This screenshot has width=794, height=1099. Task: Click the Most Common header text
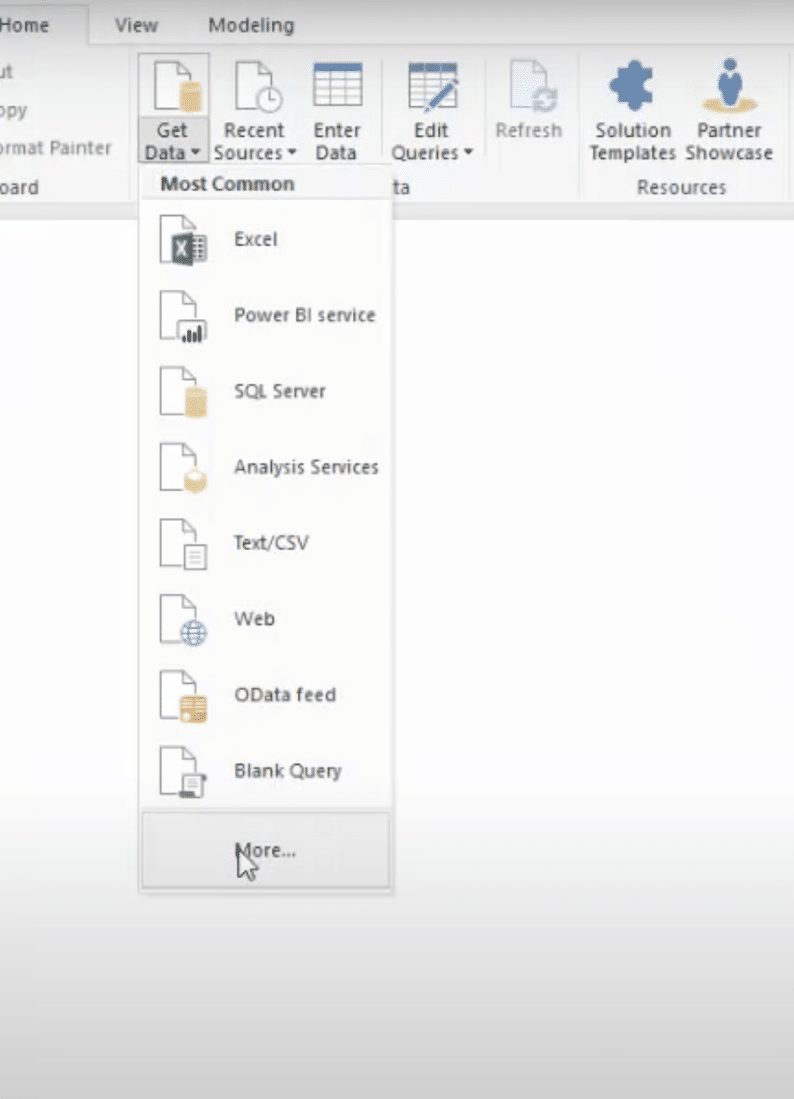227,184
